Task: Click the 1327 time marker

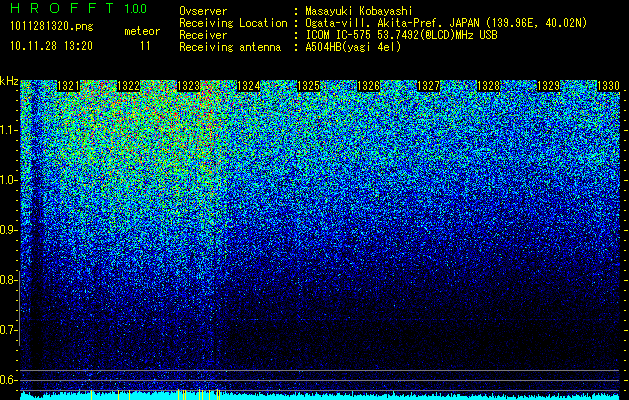Action: coord(428,86)
